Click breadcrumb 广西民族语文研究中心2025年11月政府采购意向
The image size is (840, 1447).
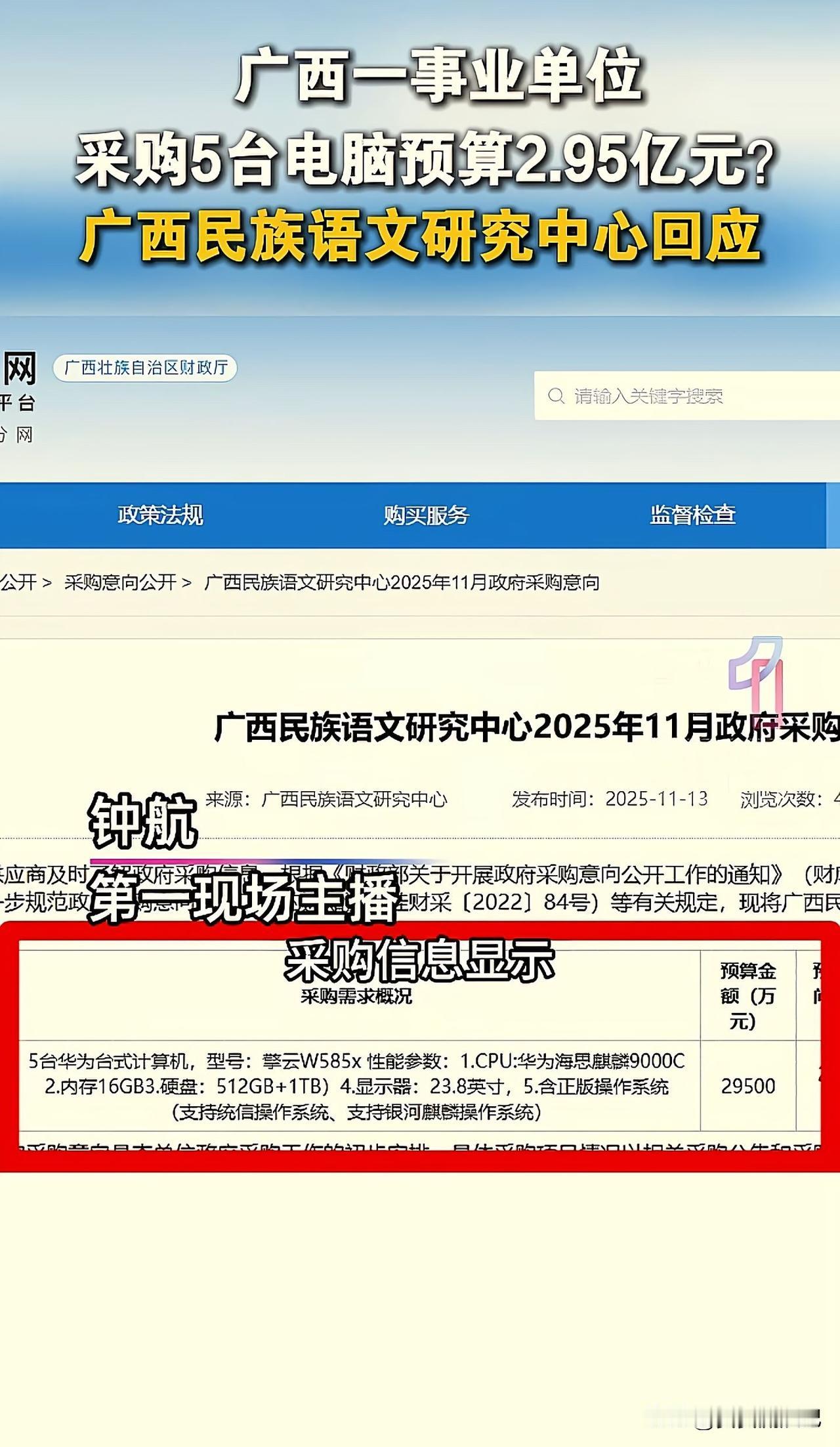click(402, 582)
